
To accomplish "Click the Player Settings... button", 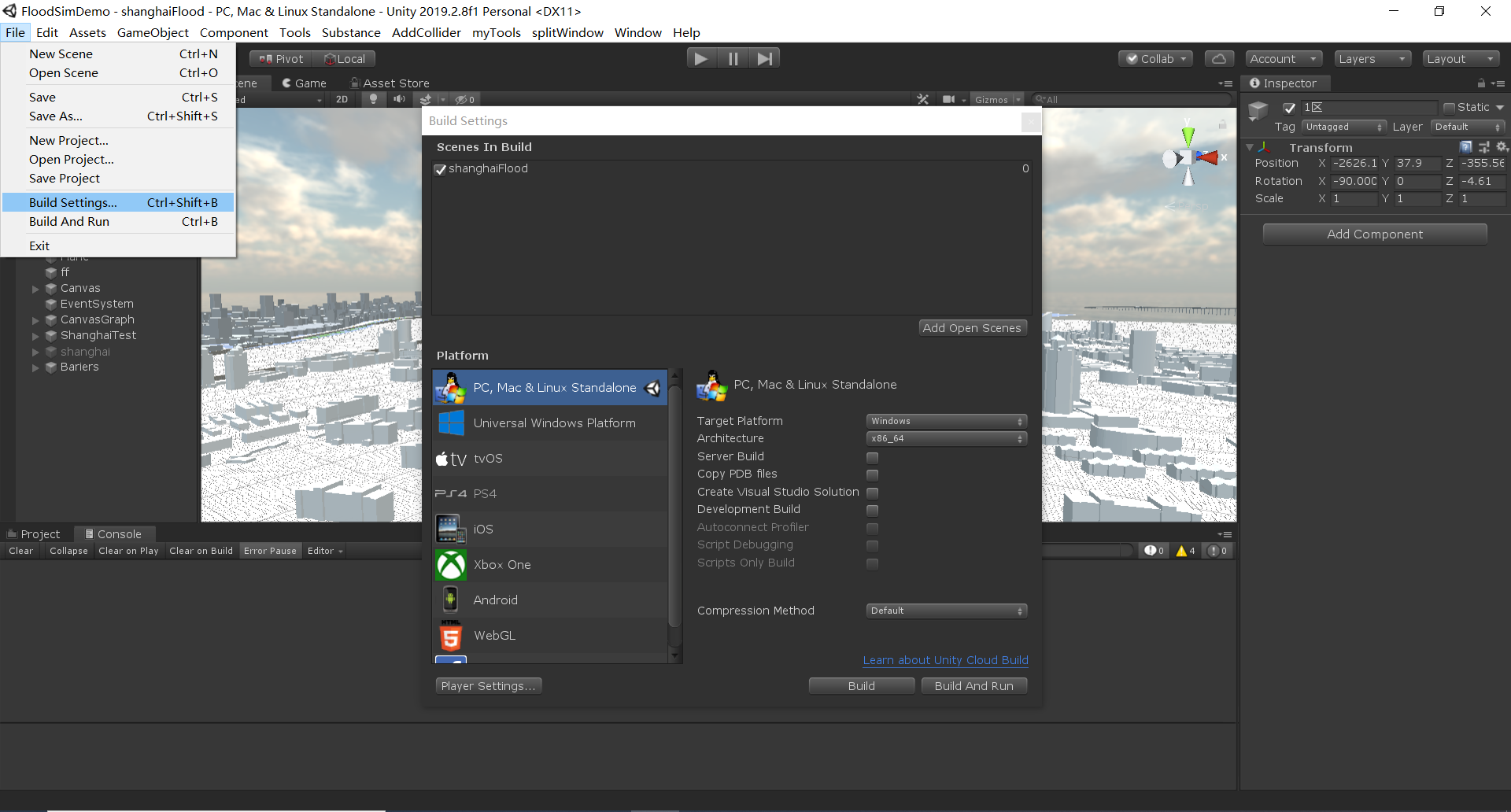I will point(488,686).
